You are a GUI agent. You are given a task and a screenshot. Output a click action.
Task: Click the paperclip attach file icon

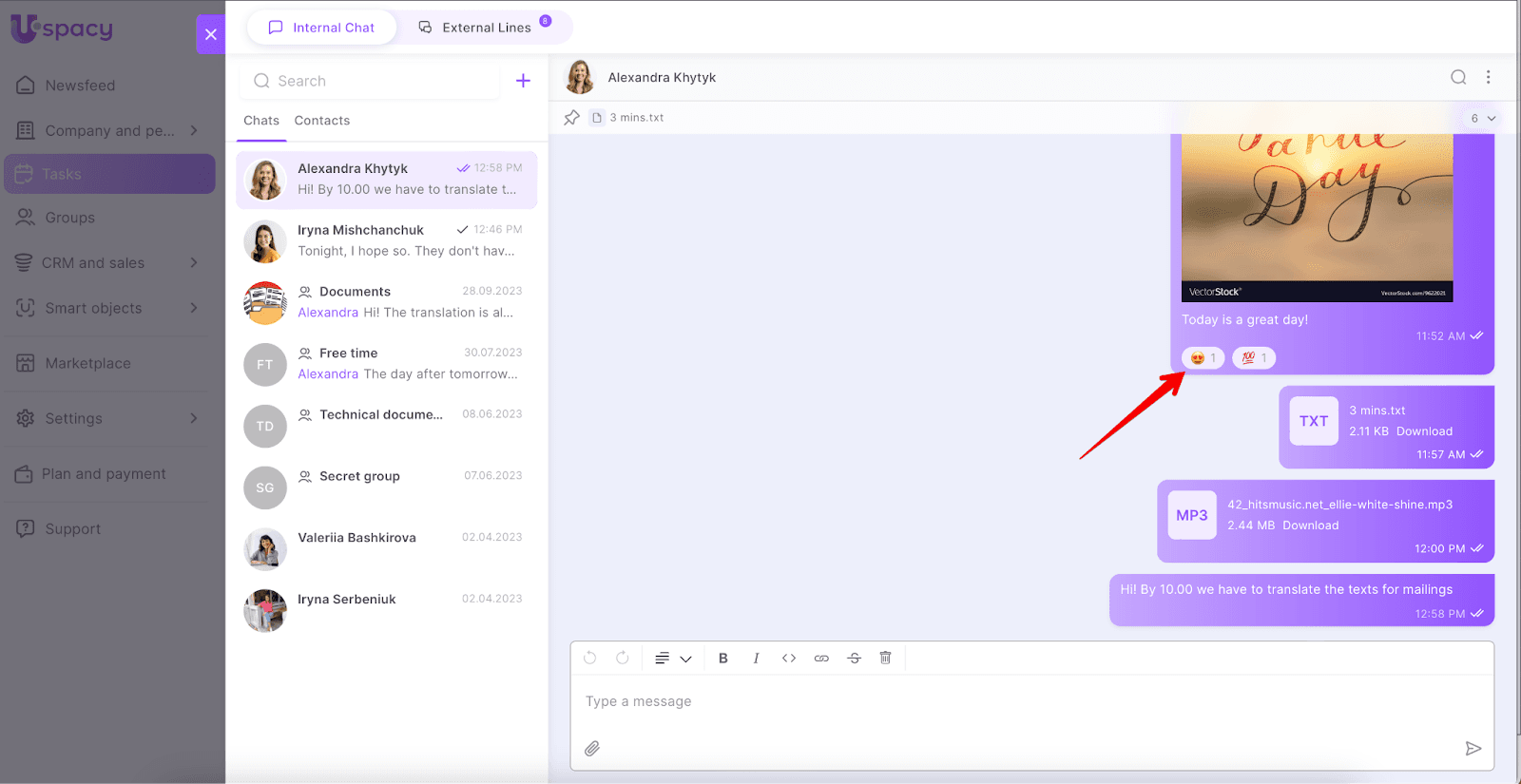tap(592, 749)
